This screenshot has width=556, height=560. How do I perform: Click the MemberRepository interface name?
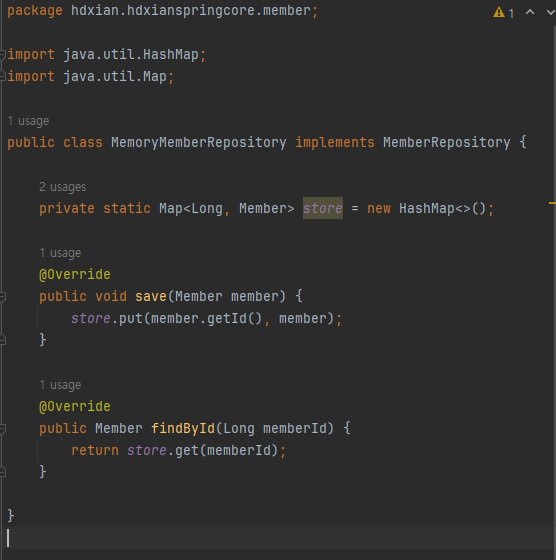(447, 142)
